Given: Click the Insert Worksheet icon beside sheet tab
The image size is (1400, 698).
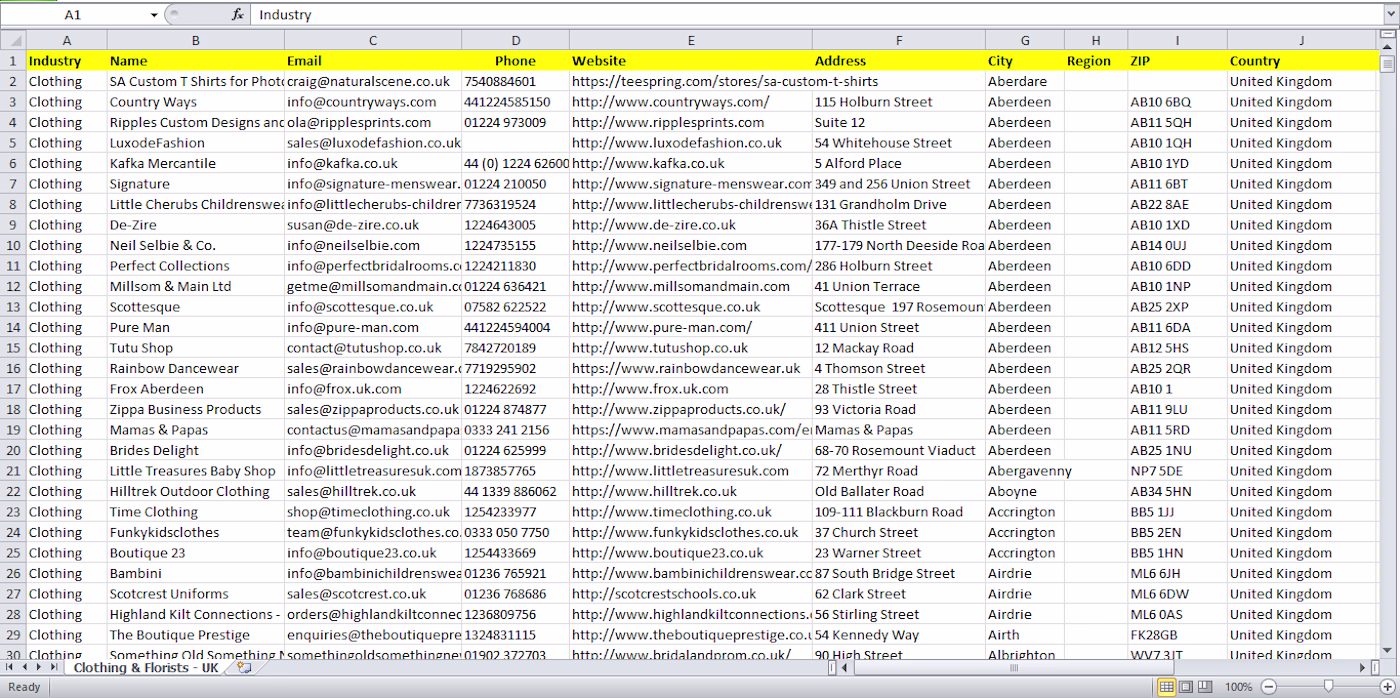Looking at the screenshot, I should tap(244, 668).
